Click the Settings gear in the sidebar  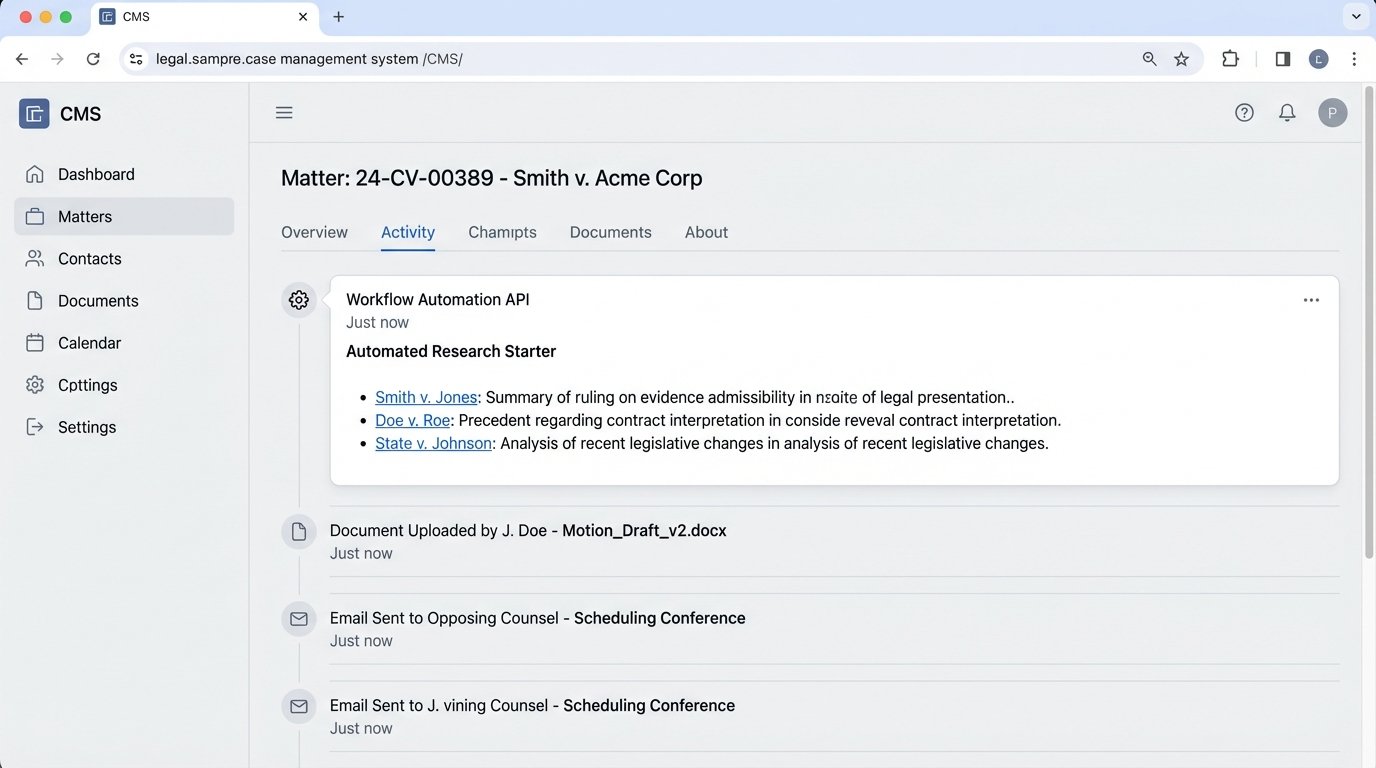(x=34, y=385)
